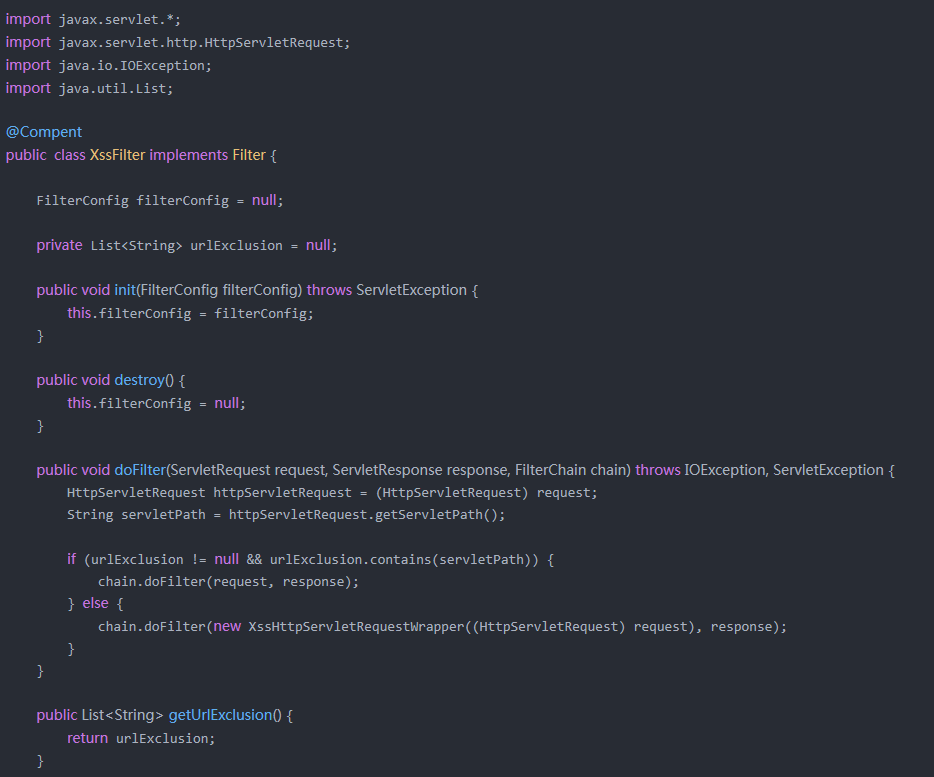The width and height of the screenshot is (934, 777).
Task: Click the 'else' keyword
Action: click(x=95, y=604)
